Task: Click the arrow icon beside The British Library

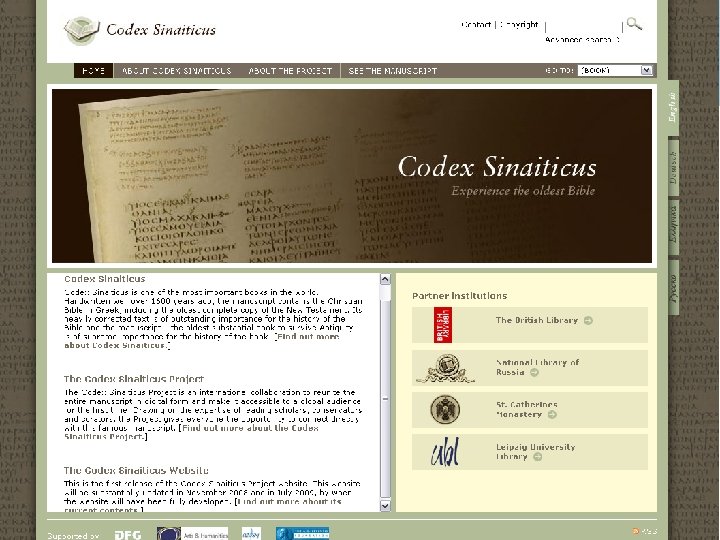Action: point(588,321)
